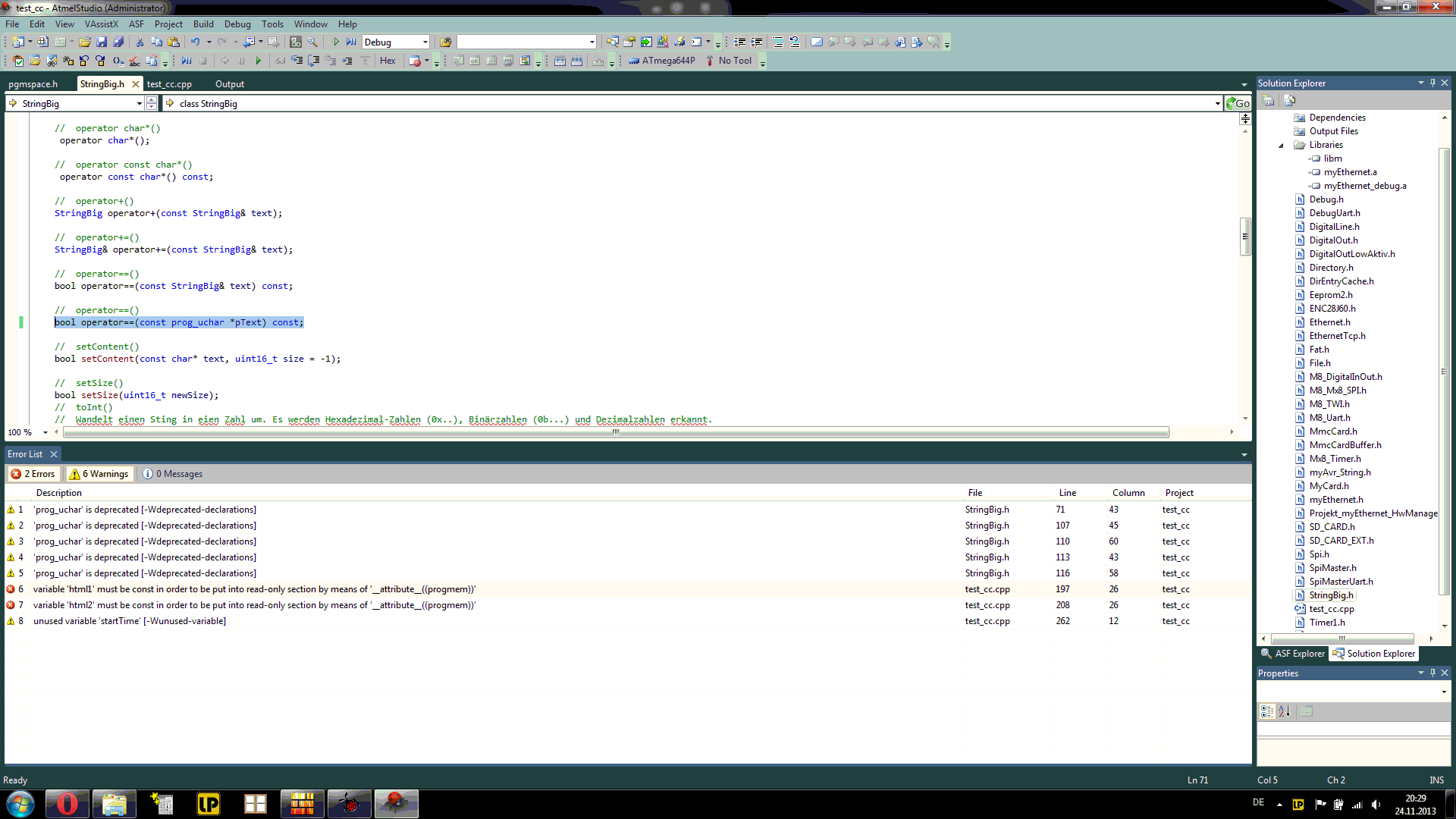Toggle auto-hide pin on Properties panel
1456x819 pixels.
tap(1432, 673)
